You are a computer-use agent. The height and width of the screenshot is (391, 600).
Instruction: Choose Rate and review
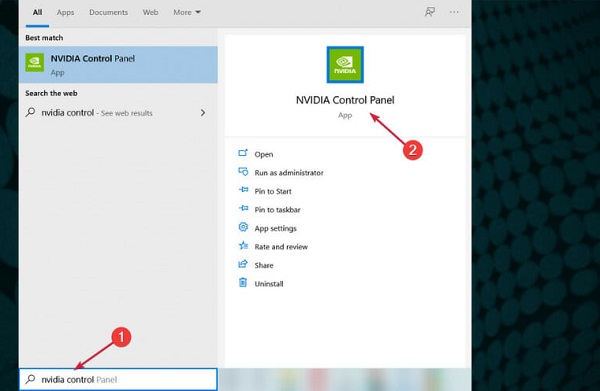point(281,247)
